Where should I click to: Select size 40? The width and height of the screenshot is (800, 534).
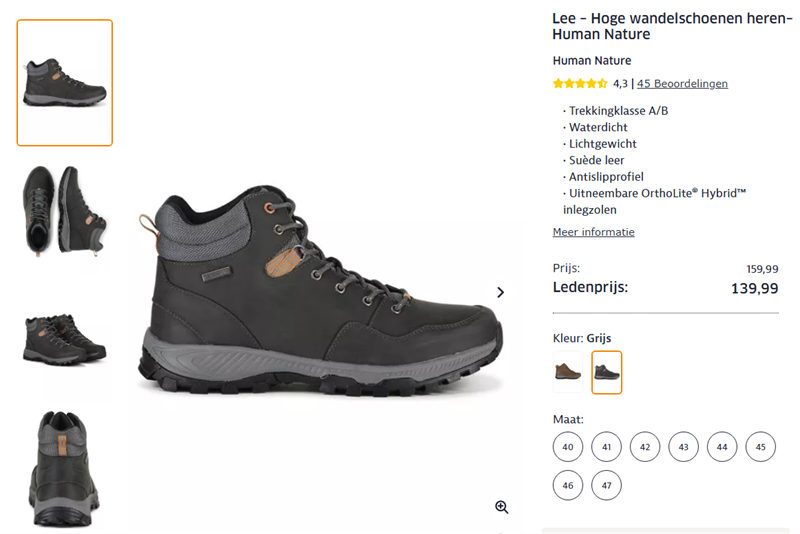[568, 447]
